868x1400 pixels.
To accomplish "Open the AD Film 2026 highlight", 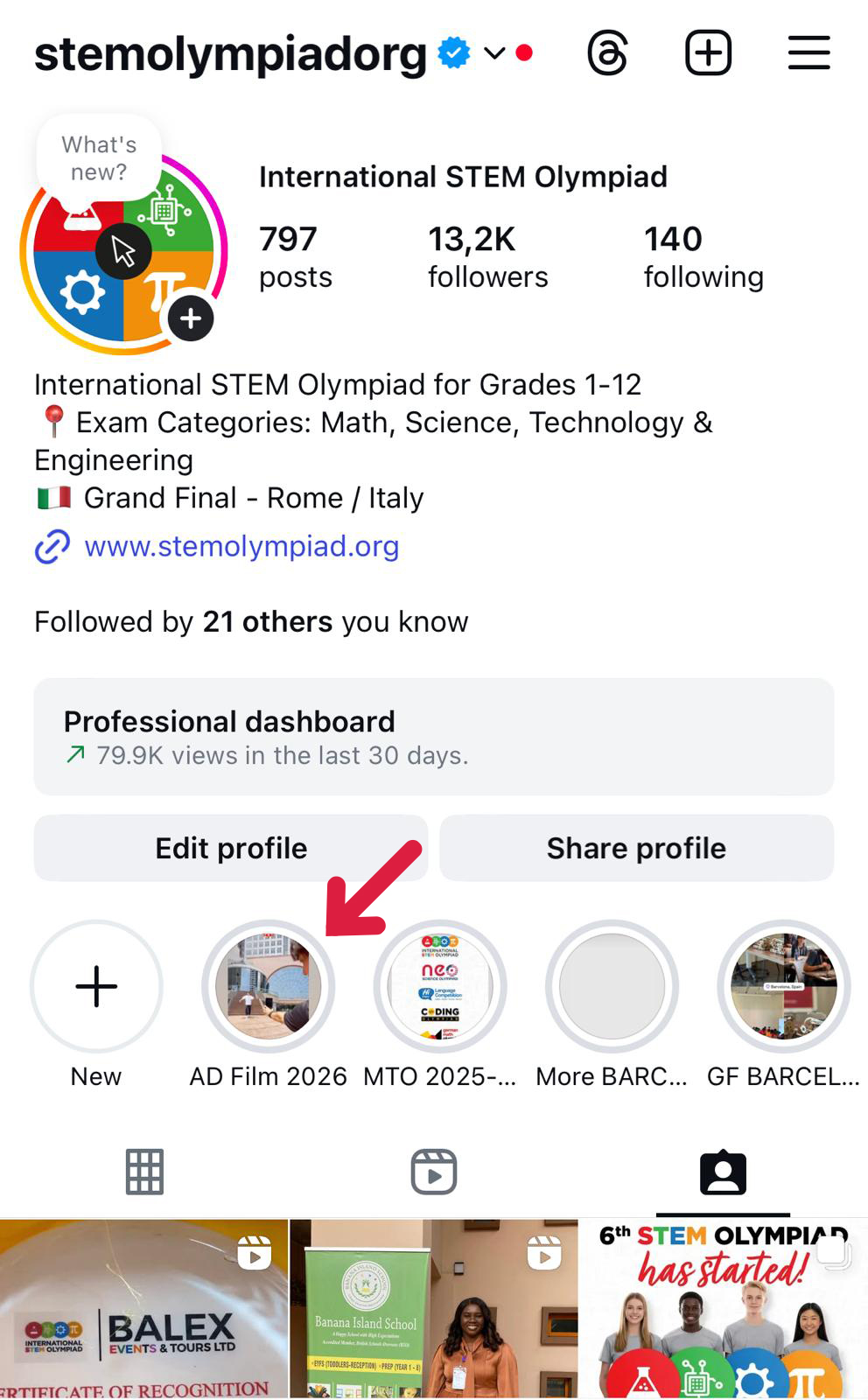I will (269, 986).
